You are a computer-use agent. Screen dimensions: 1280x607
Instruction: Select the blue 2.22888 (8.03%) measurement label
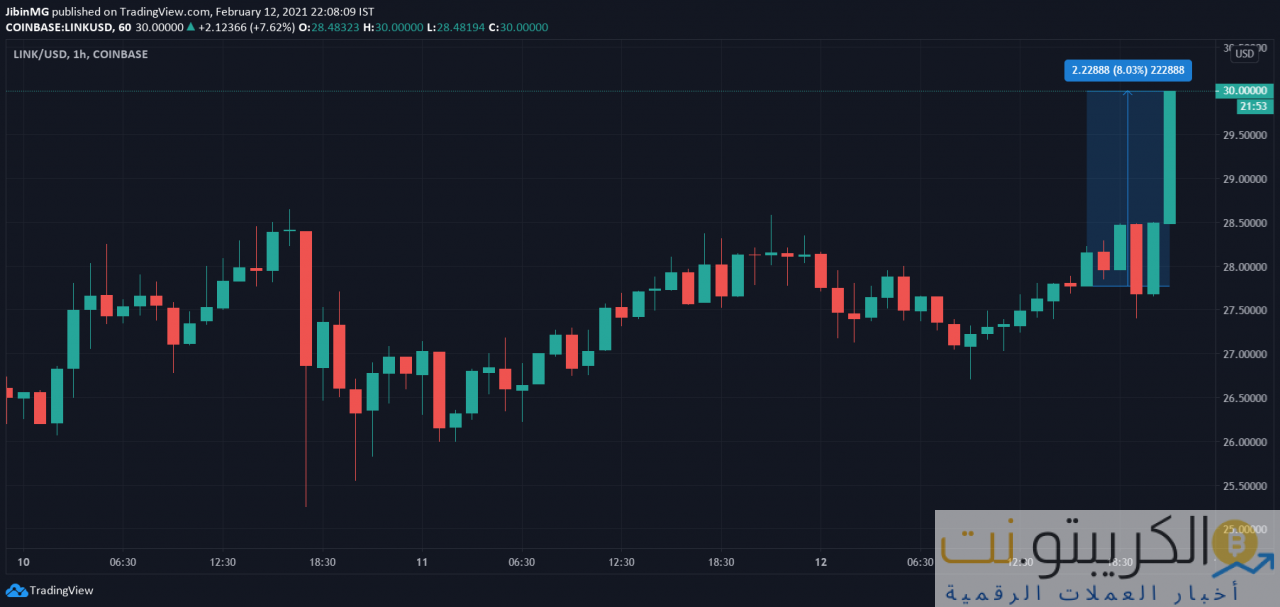[x=1127, y=70]
